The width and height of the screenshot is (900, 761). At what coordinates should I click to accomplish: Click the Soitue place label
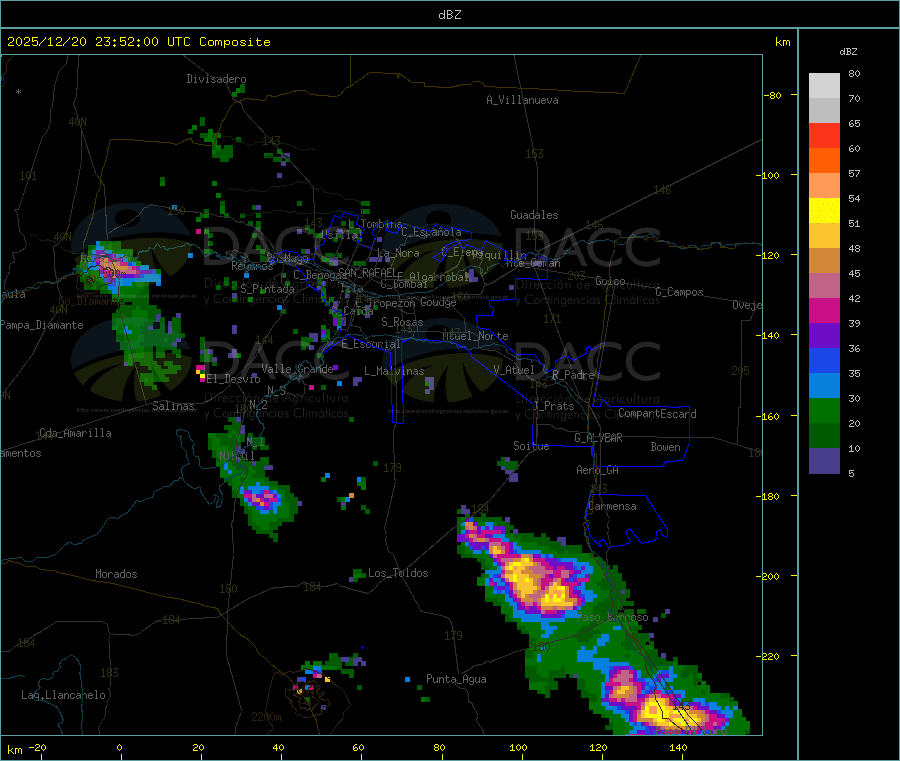[531, 446]
